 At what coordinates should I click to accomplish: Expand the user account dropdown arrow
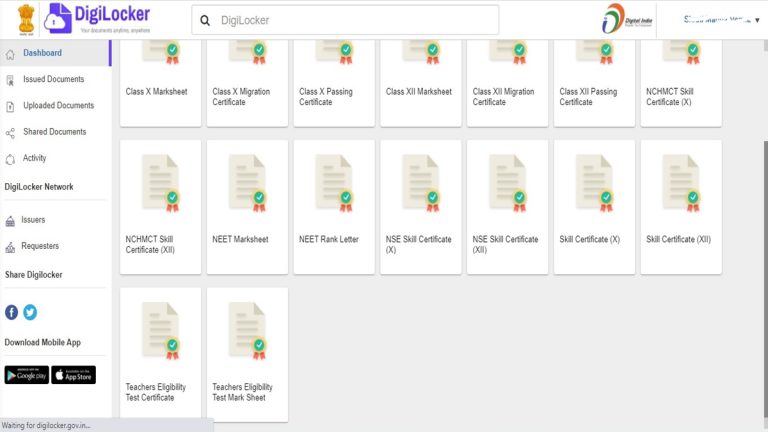pos(757,20)
